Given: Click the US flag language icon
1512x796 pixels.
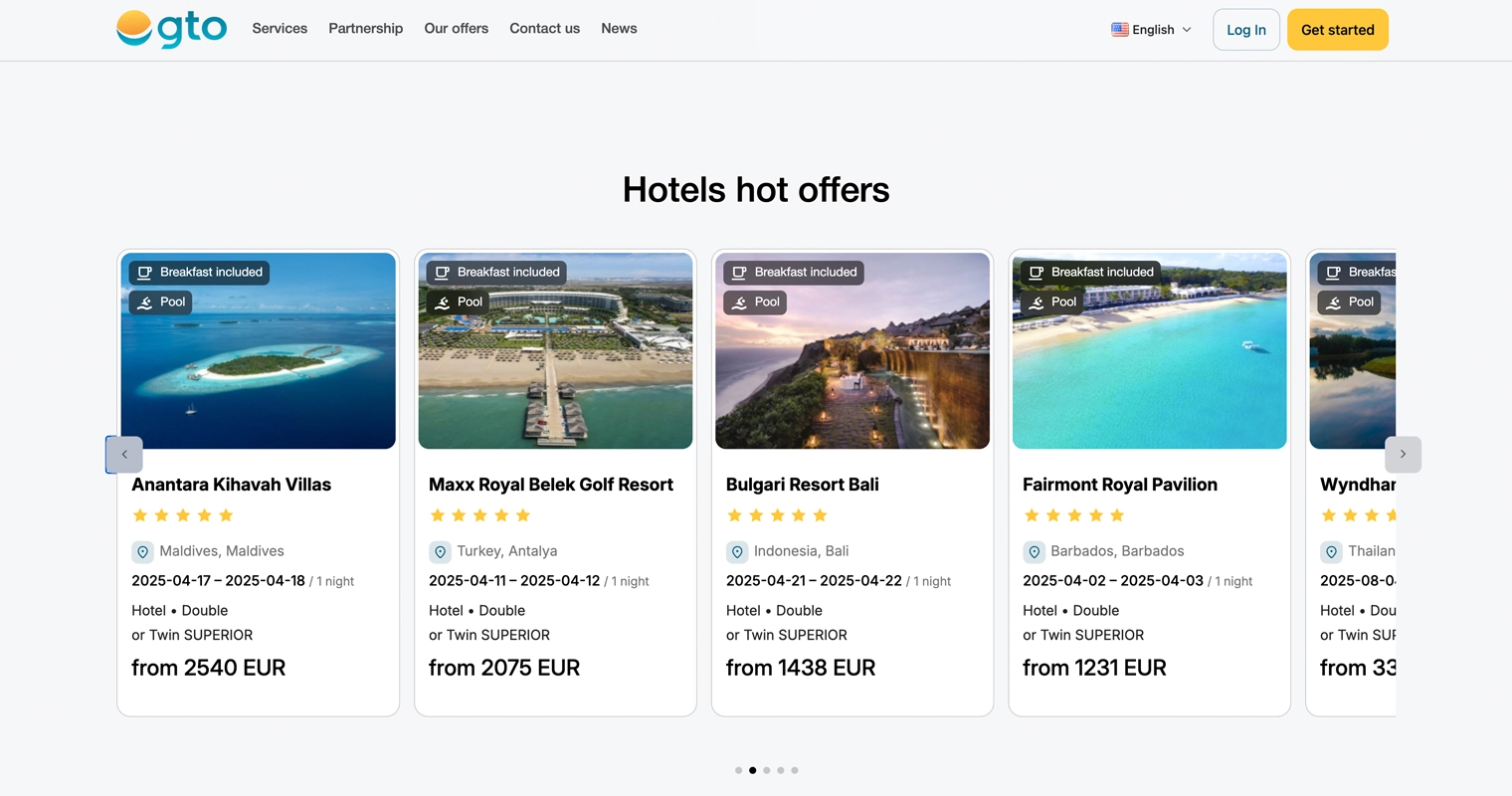Looking at the screenshot, I should point(1120,30).
